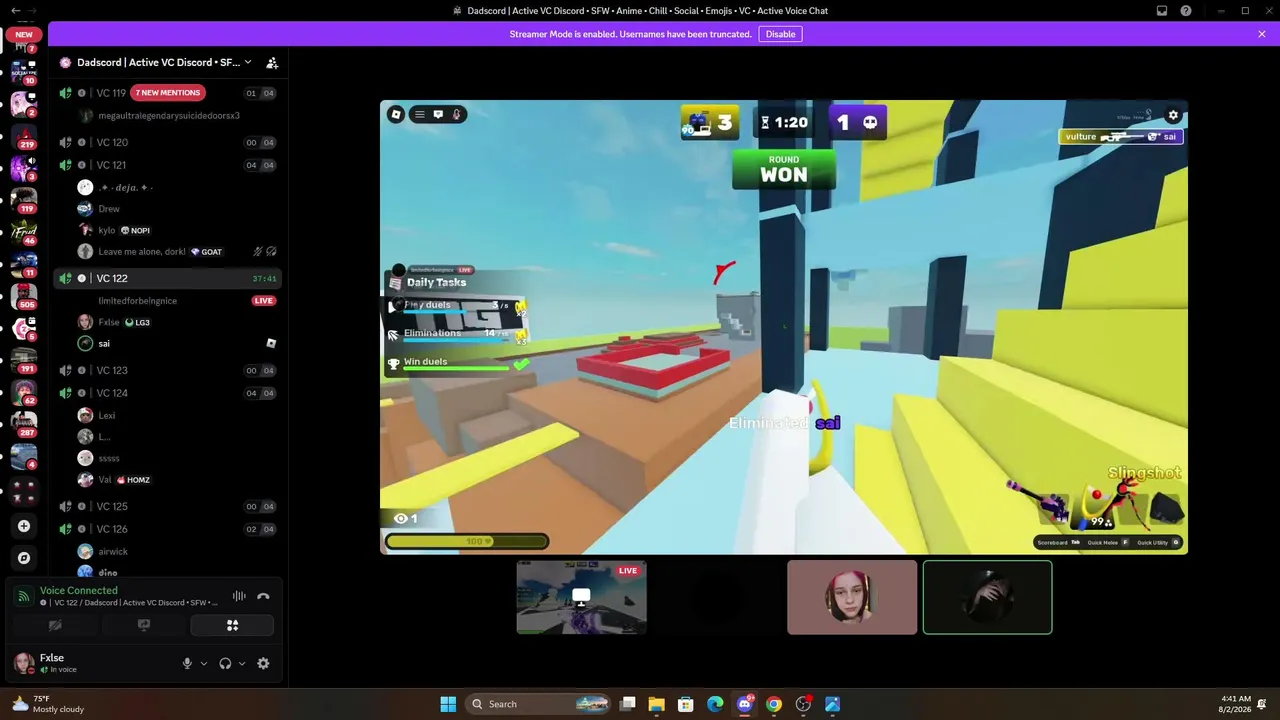Toggle screen sharing in the voice panel
Viewport: 1280px width, 720px height.
[144, 626]
